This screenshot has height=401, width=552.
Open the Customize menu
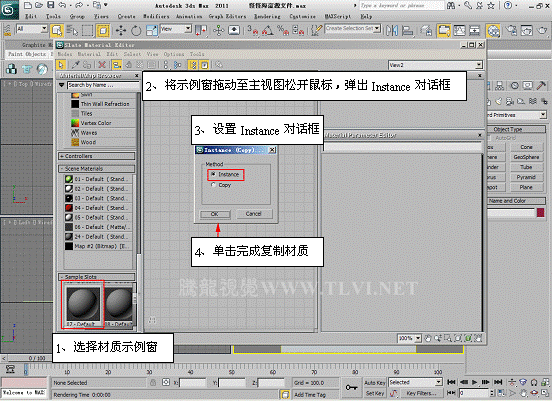[302, 17]
